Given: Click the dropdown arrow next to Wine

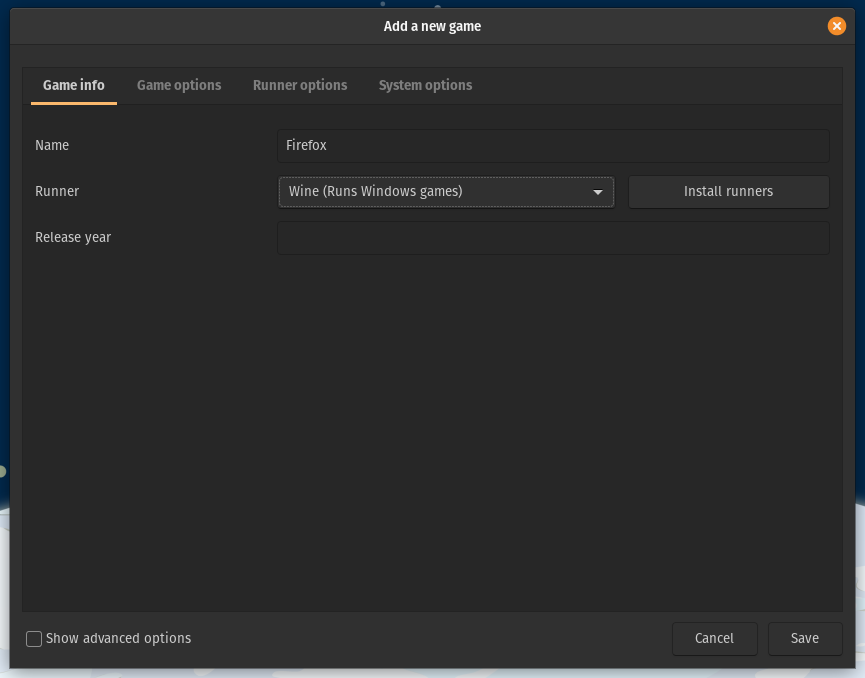Looking at the screenshot, I should pyautogui.click(x=599, y=191).
